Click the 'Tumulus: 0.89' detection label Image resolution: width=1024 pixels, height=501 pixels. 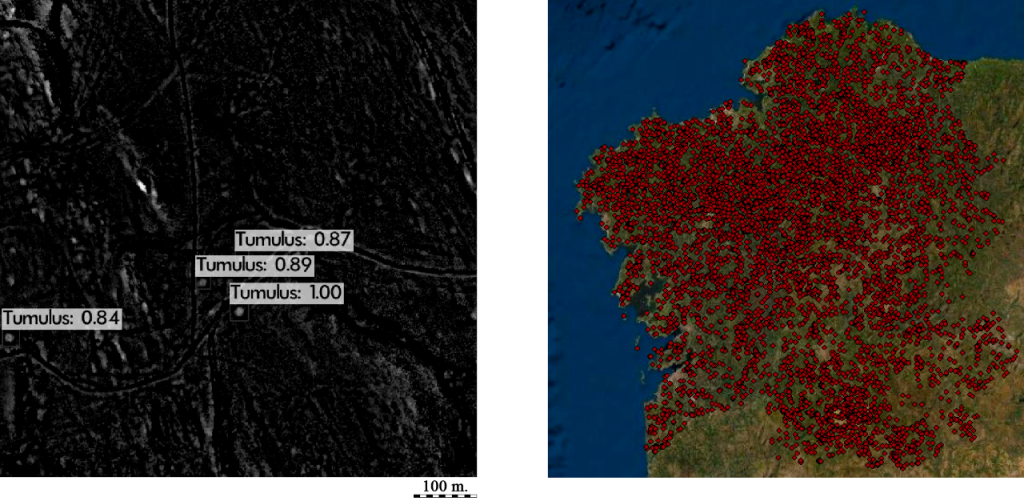[255, 265]
